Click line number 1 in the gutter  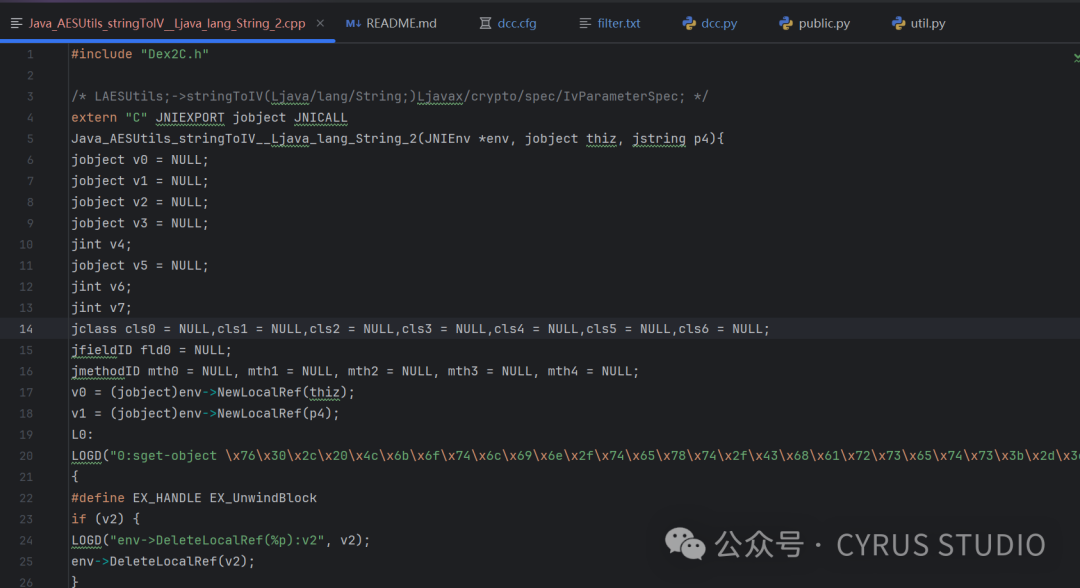30,54
